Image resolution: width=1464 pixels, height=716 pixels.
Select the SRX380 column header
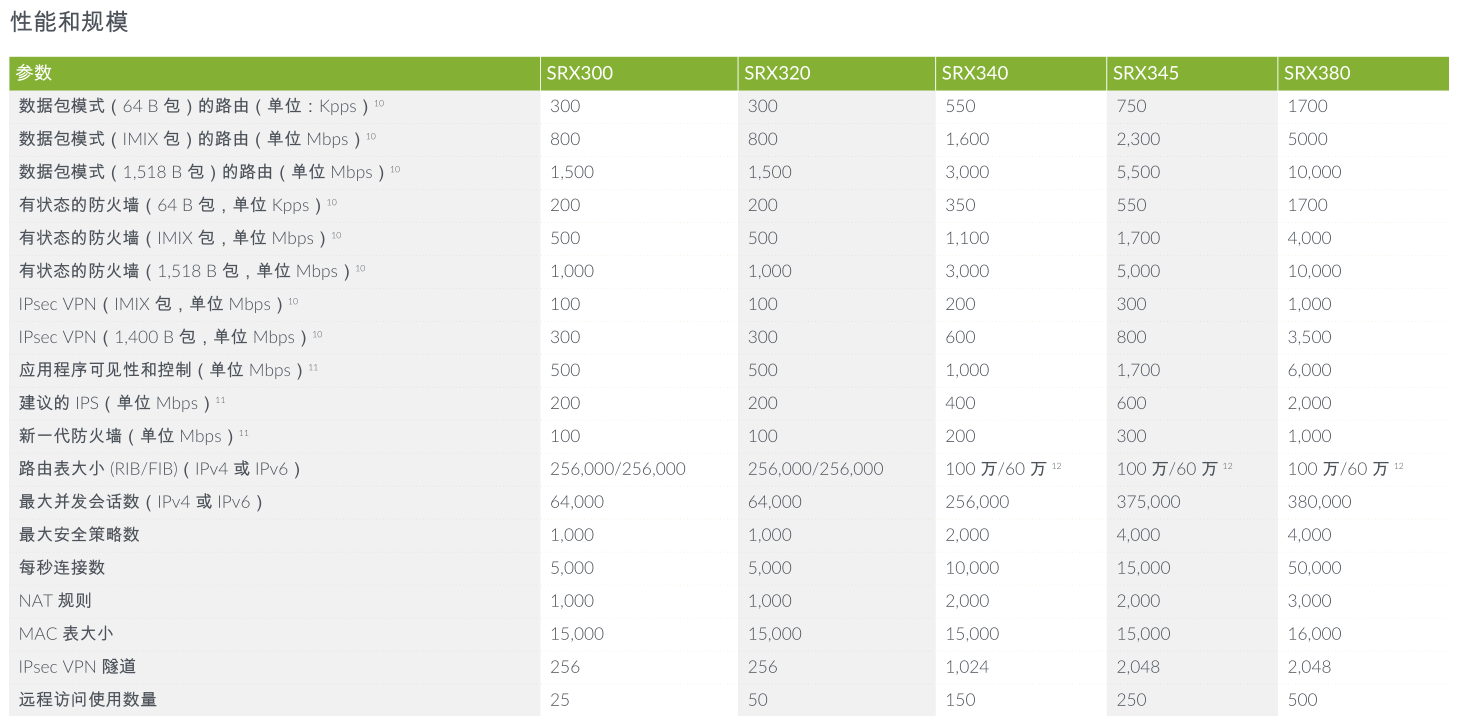pos(1316,73)
